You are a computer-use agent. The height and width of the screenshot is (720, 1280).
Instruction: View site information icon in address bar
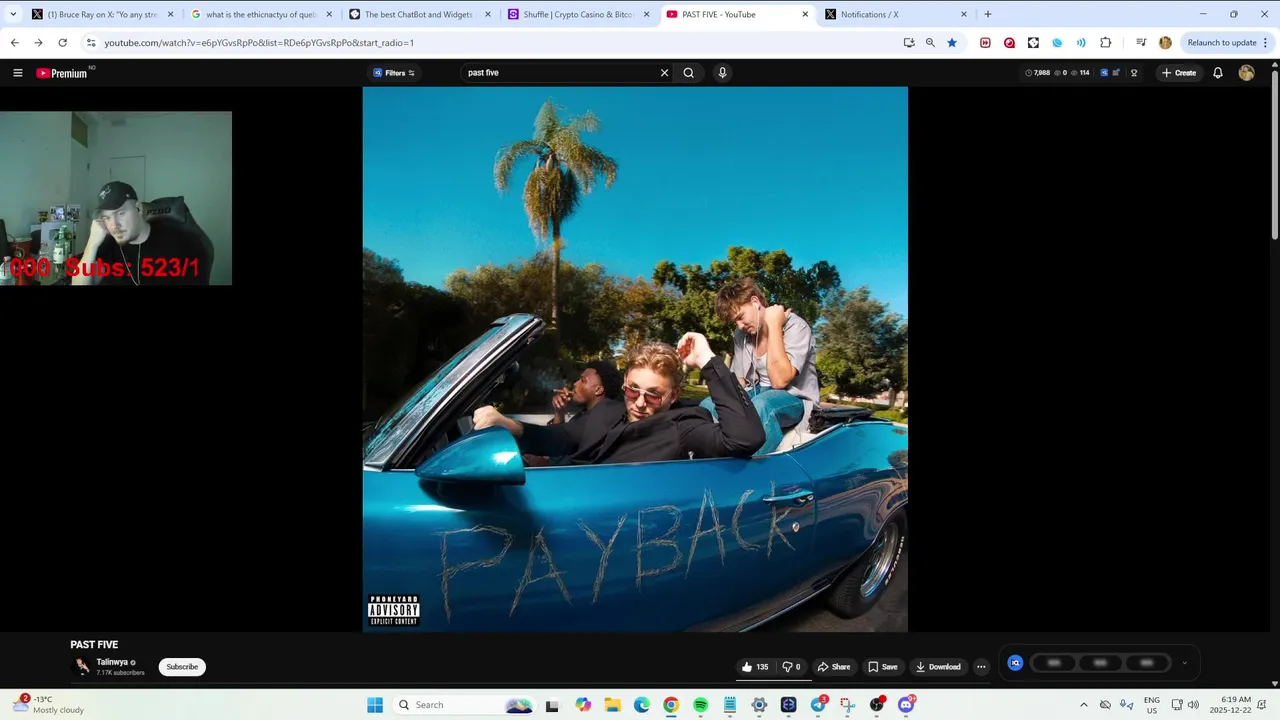pyautogui.click(x=91, y=43)
